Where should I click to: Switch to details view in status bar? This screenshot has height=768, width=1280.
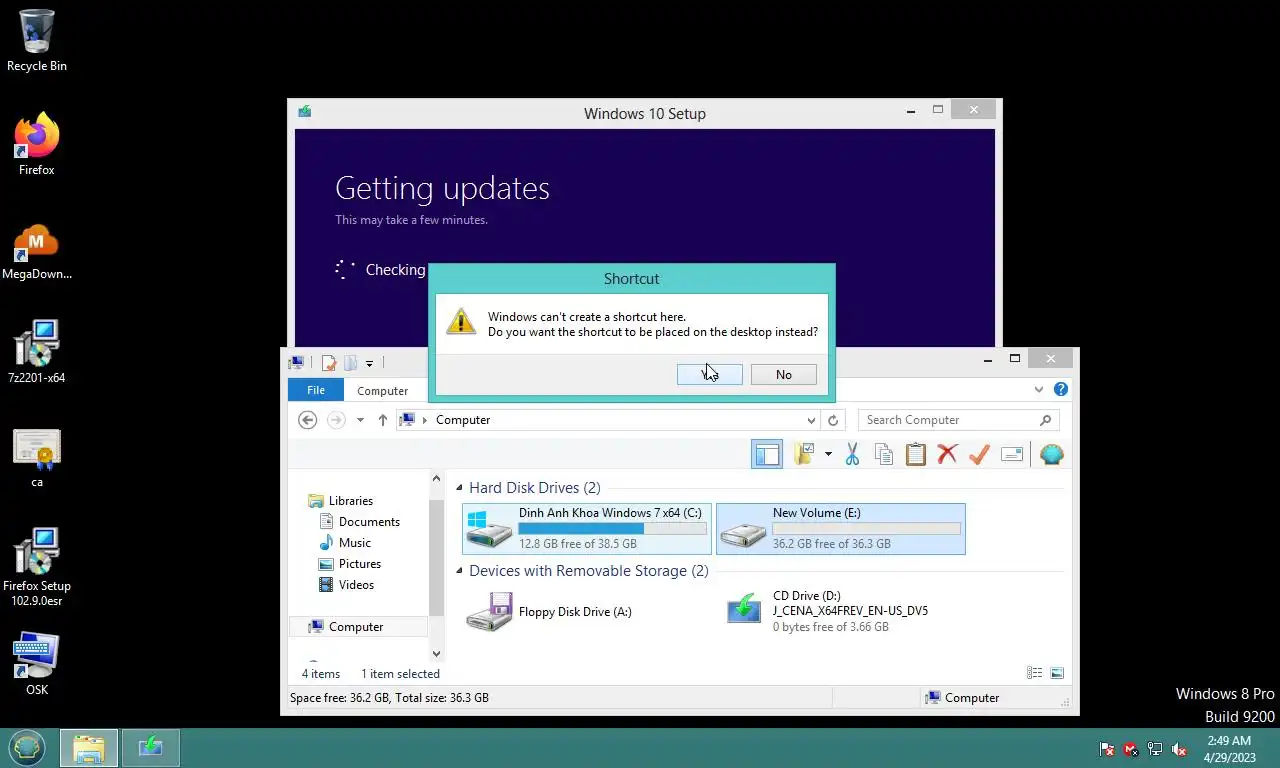click(1035, 673)
